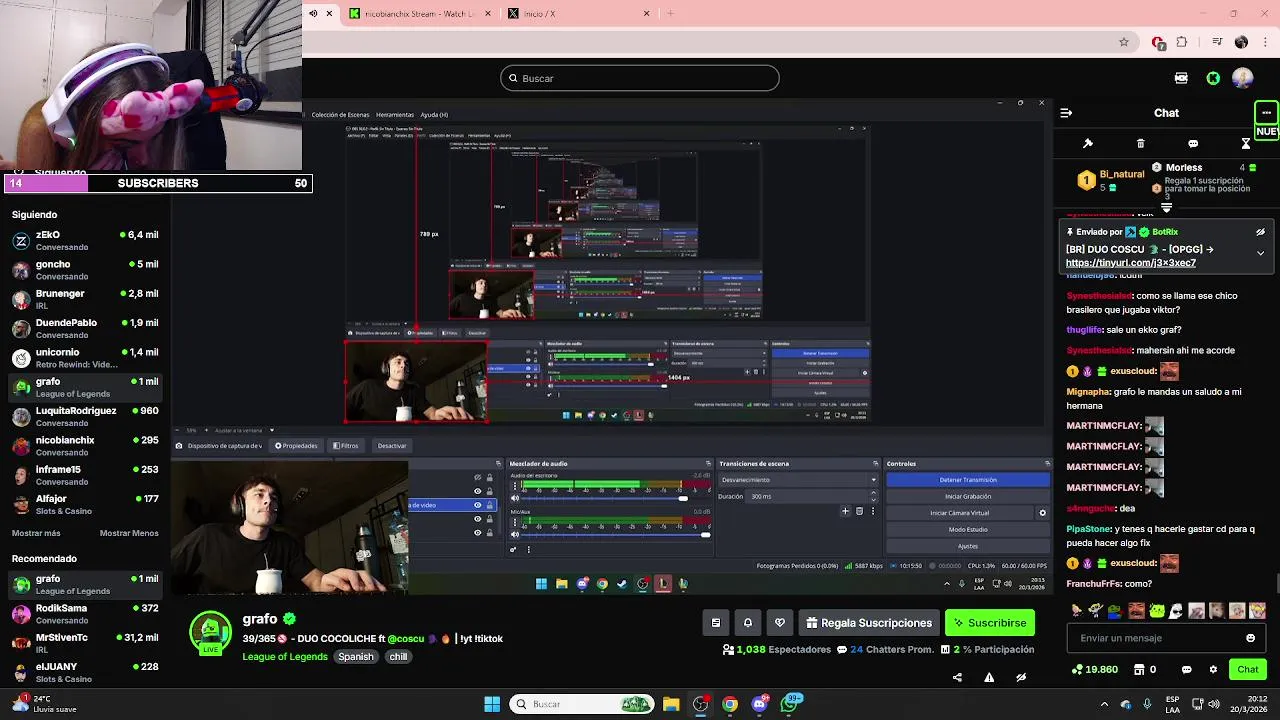
Task: Open Windows Start menu
Action: click(492, 704)
